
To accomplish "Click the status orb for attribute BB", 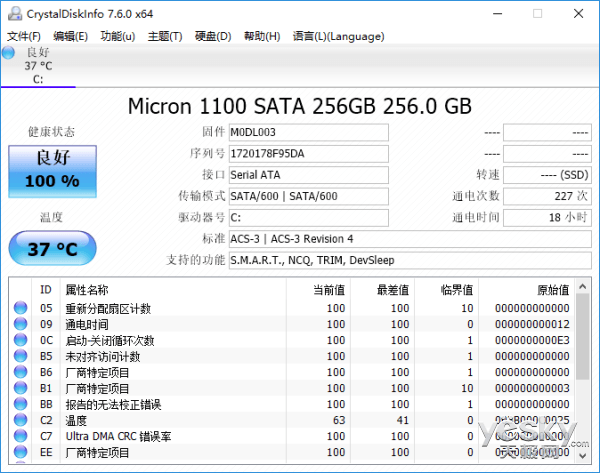I will 20,404.
